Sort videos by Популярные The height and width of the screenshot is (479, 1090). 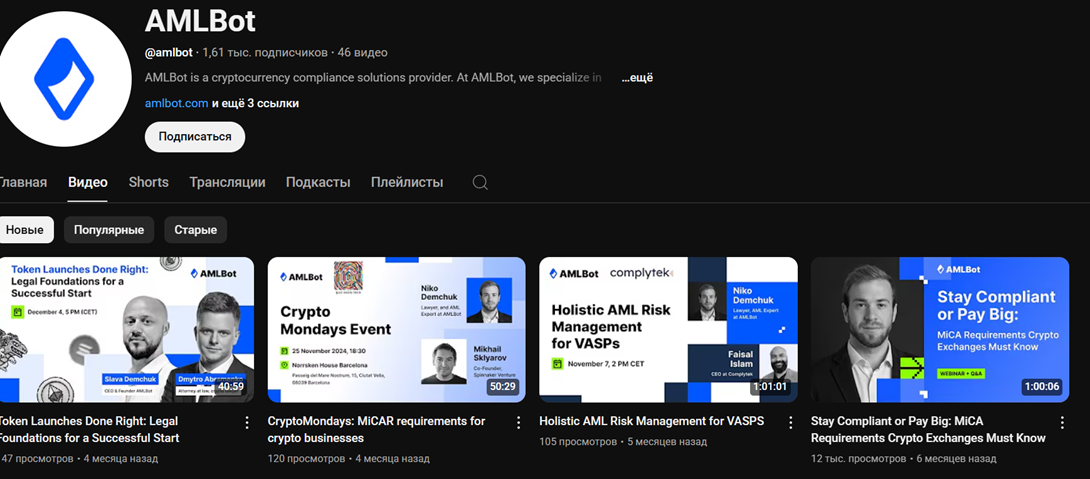pyautogui.click(x=109, y=230)
